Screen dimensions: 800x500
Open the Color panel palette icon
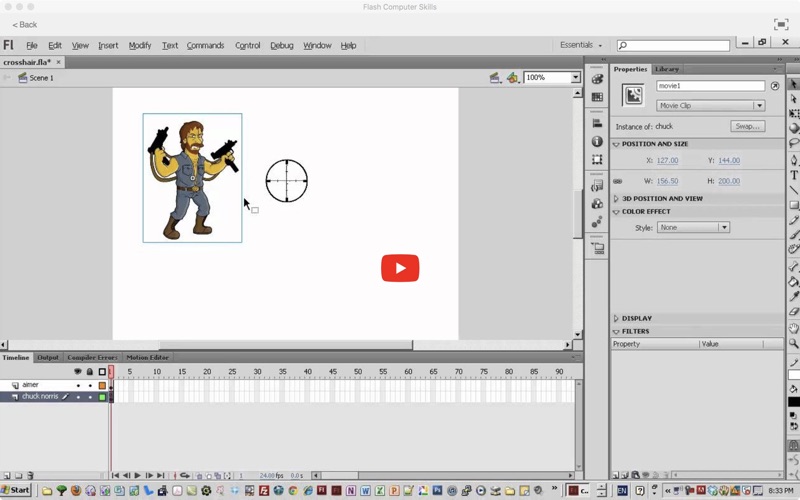tap(597, 79)
